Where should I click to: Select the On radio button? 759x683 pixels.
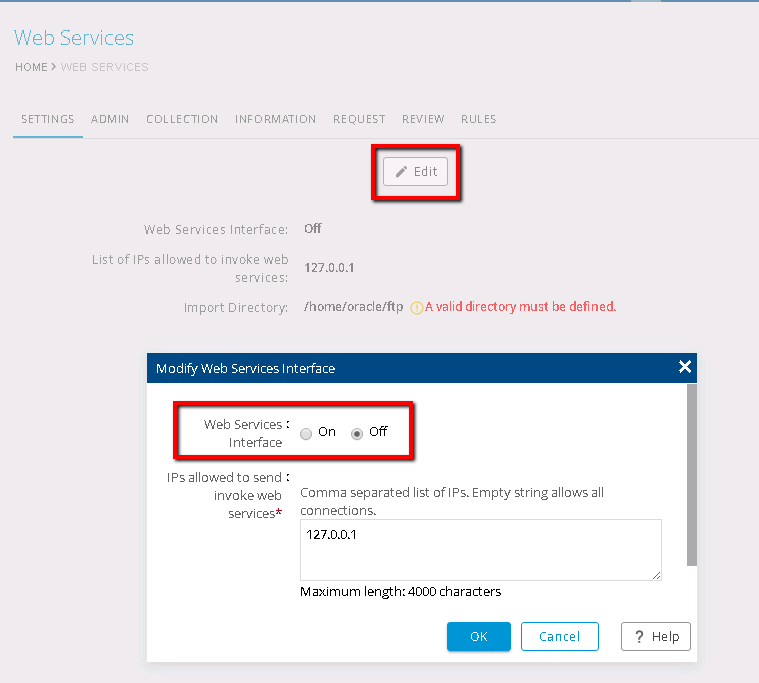point(306,433)
